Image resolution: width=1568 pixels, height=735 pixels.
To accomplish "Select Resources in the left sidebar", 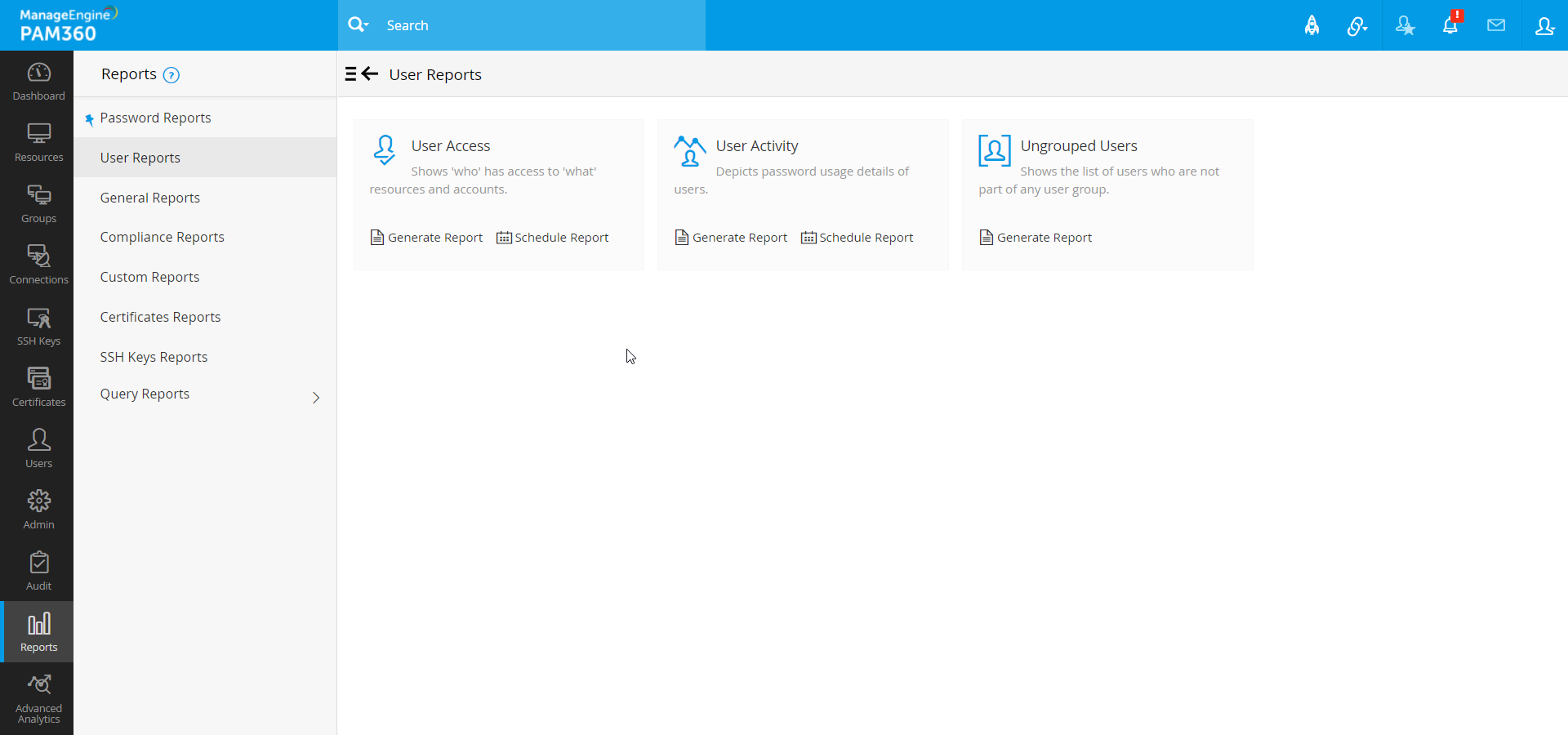I will tap(38, 141).
